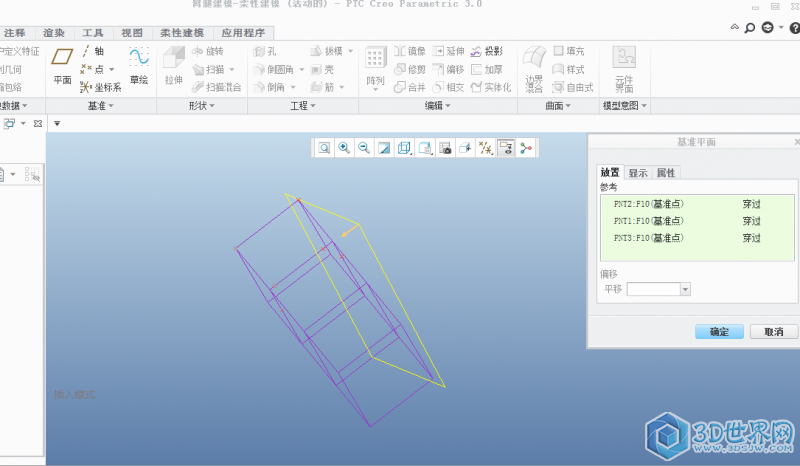
Task: Toggle annotation display icon in view toolbar
Action: click(x=506, y=148)
